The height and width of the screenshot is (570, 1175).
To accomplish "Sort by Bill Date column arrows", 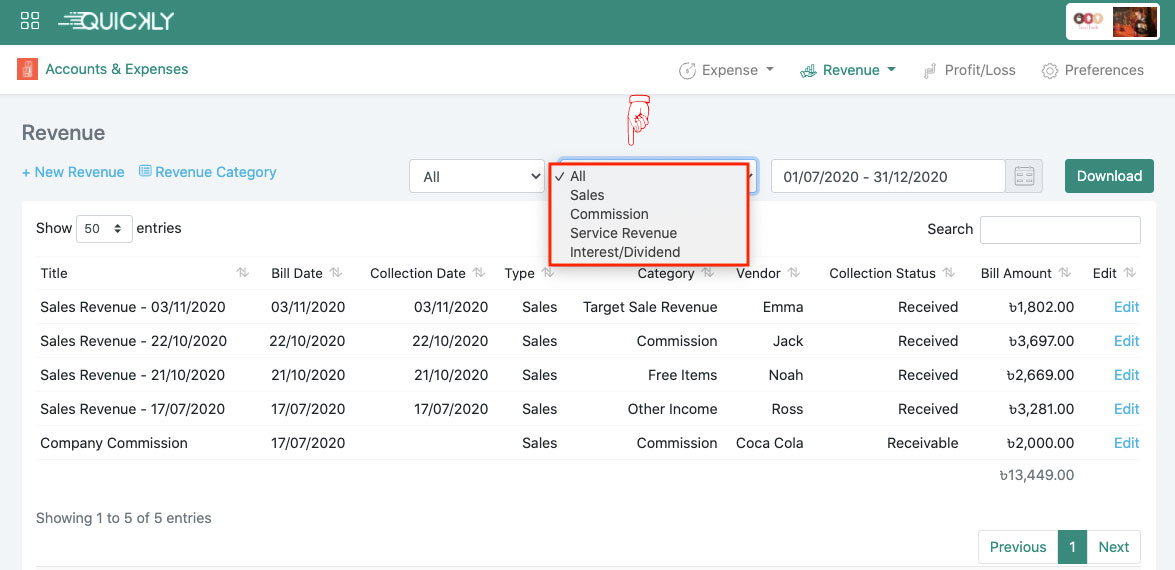I will 336,273.
